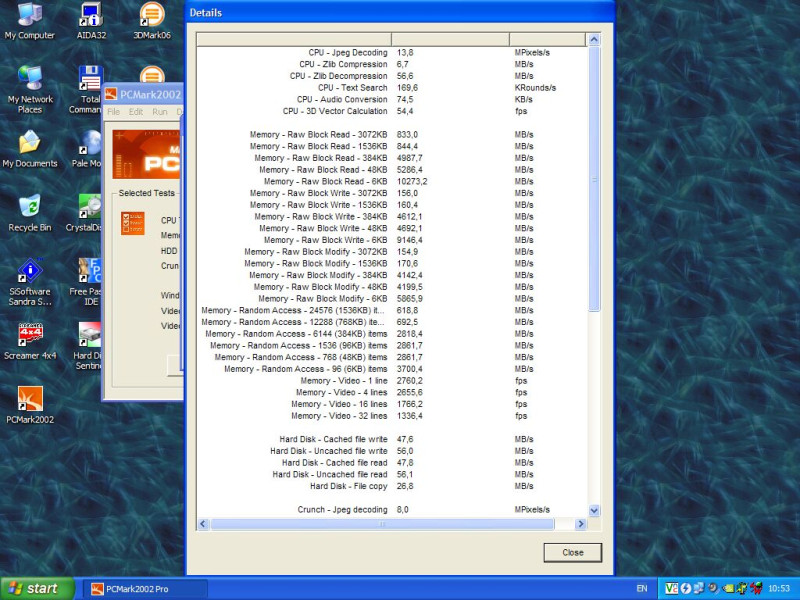The width and height of the screenshot is (800, 600).
Task: Click the KRounds/s unit cell
Action: 535,88
